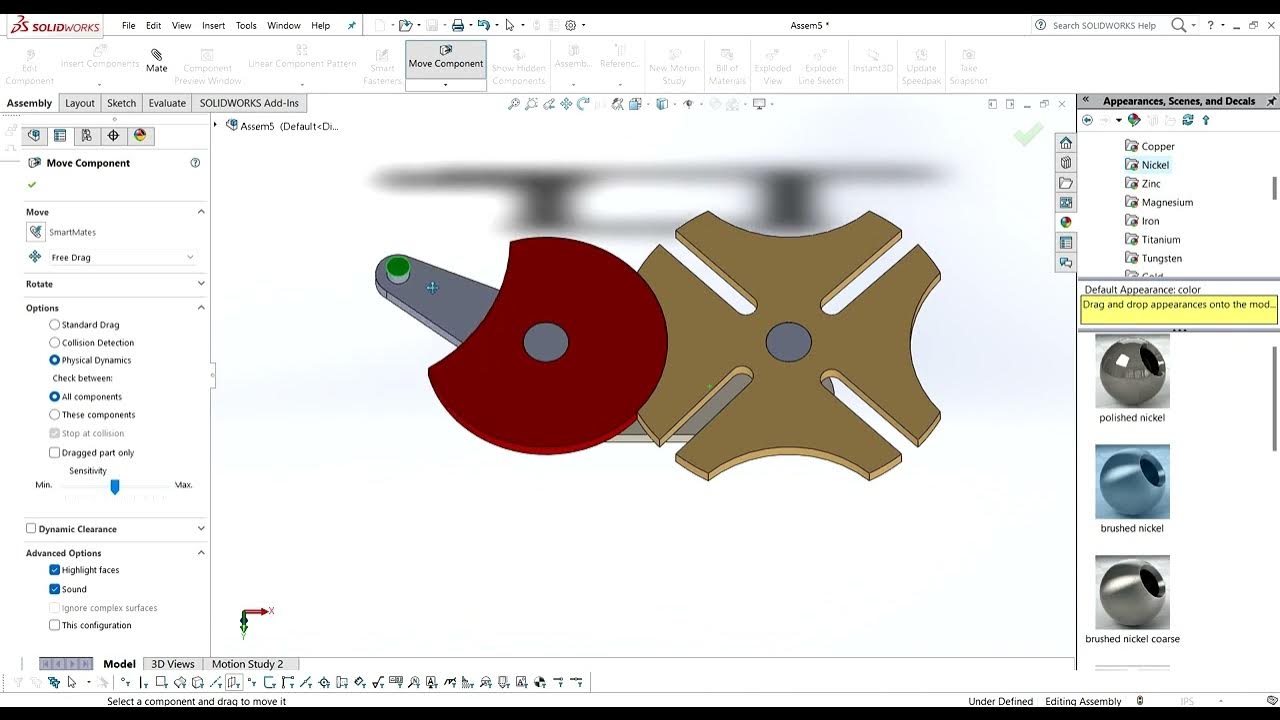Screen dimensions: 1280x720
Task: Select the Nickel appearance folder
Action: (x=1147, y=165)
